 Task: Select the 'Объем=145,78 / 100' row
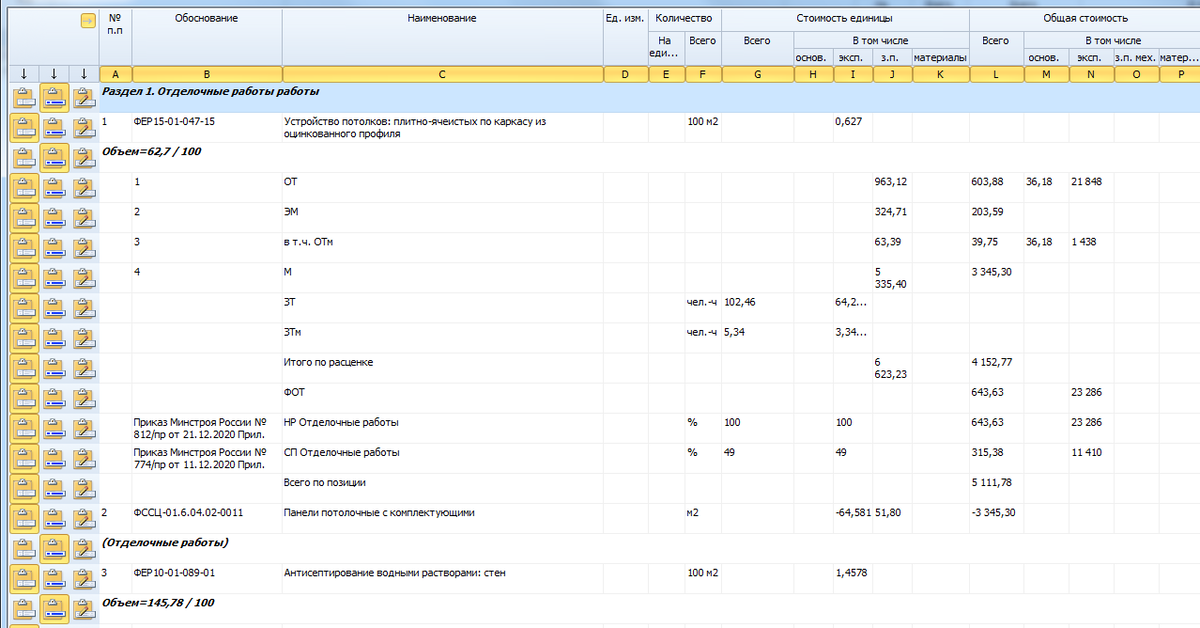coord(649,608)
